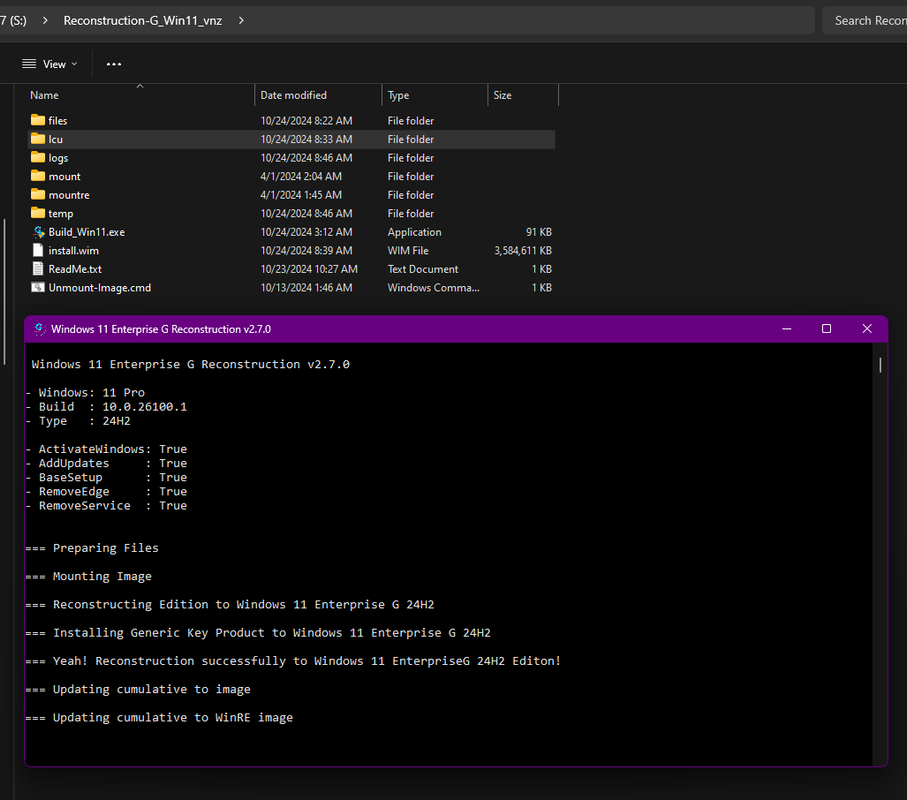Viewport: 907px width, 800px height.
Task: Click the Build : 10.0.26100.1 line
Action: (107, 407)
